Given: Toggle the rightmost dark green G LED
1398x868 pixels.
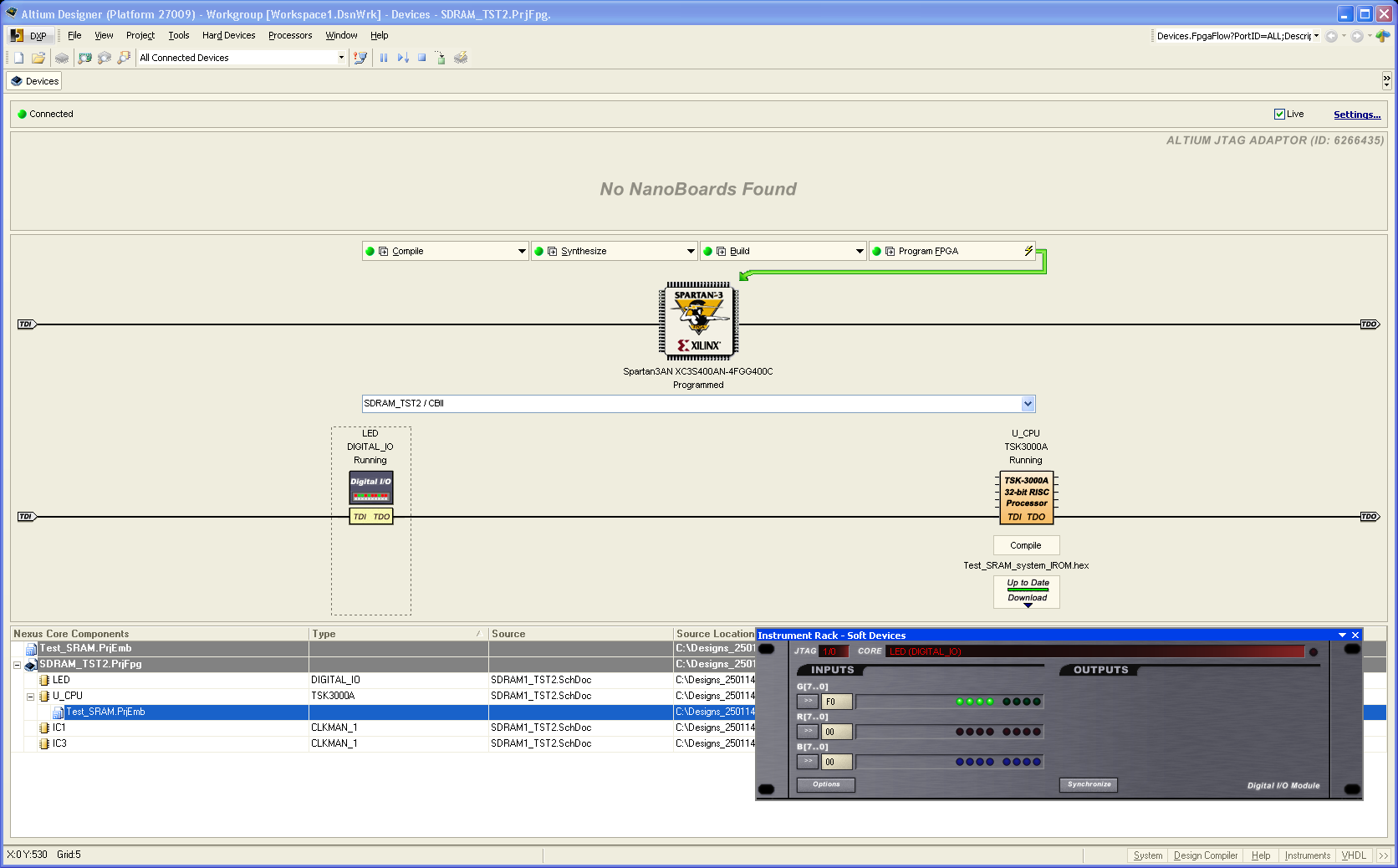Looking at the screenshot, I should click(1037, 702).
